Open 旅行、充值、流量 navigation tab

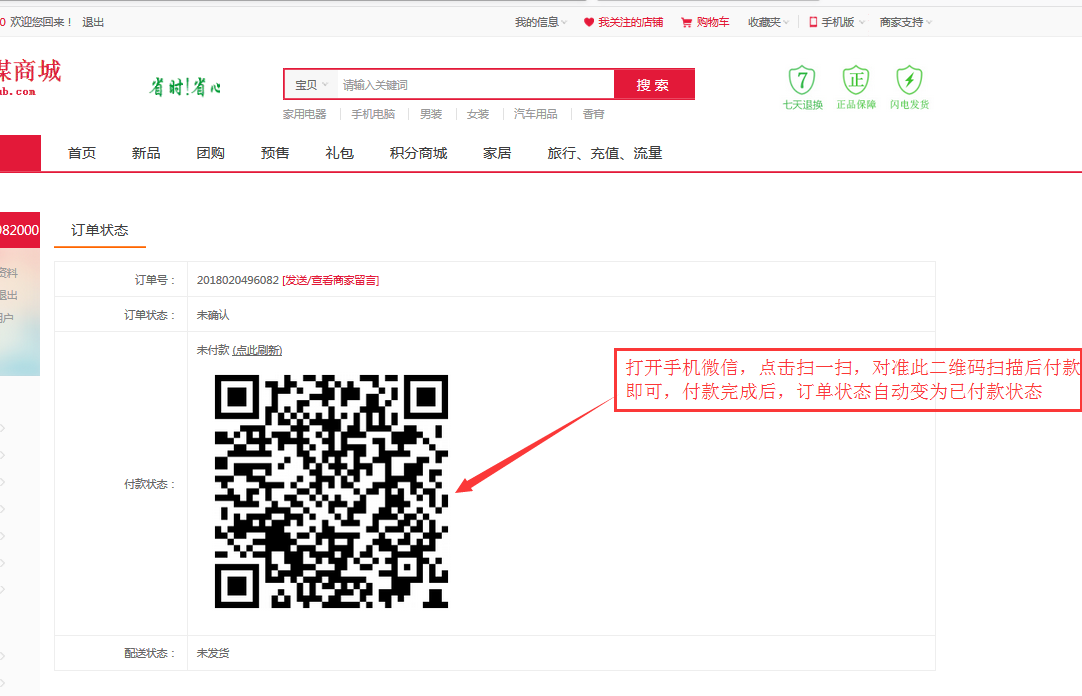click(x=604, y=153)
